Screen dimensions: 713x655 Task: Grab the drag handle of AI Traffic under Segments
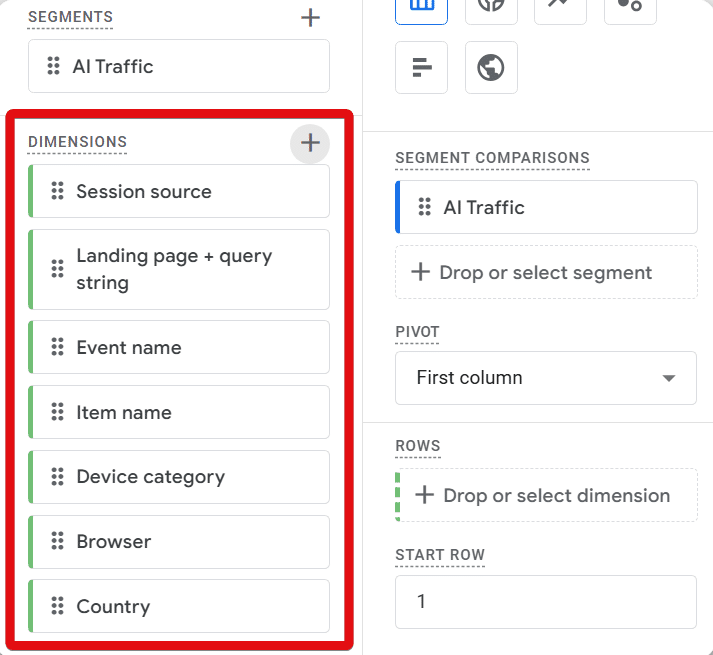[54, 66]
